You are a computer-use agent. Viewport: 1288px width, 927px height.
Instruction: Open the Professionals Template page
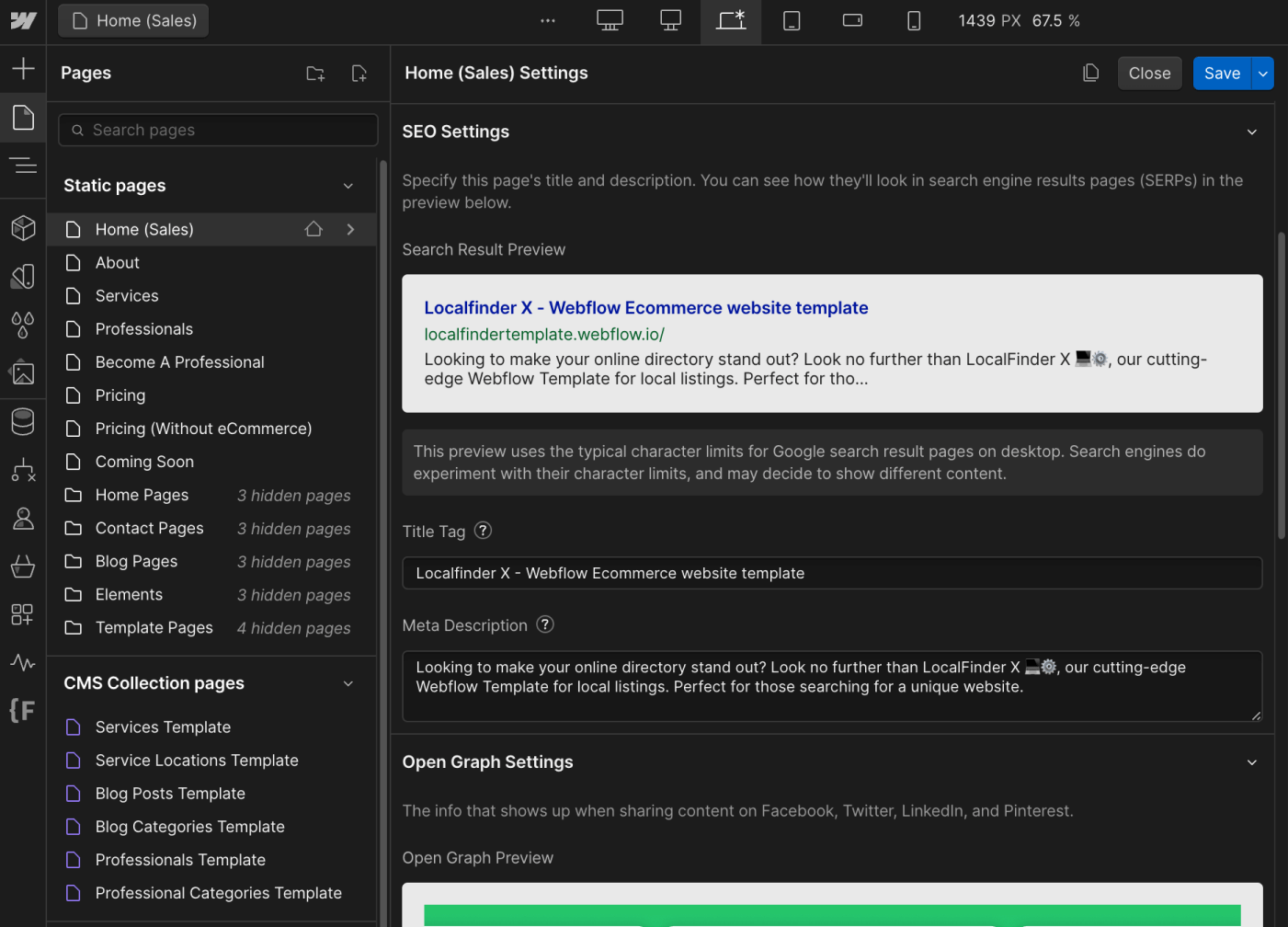[211, 859]
